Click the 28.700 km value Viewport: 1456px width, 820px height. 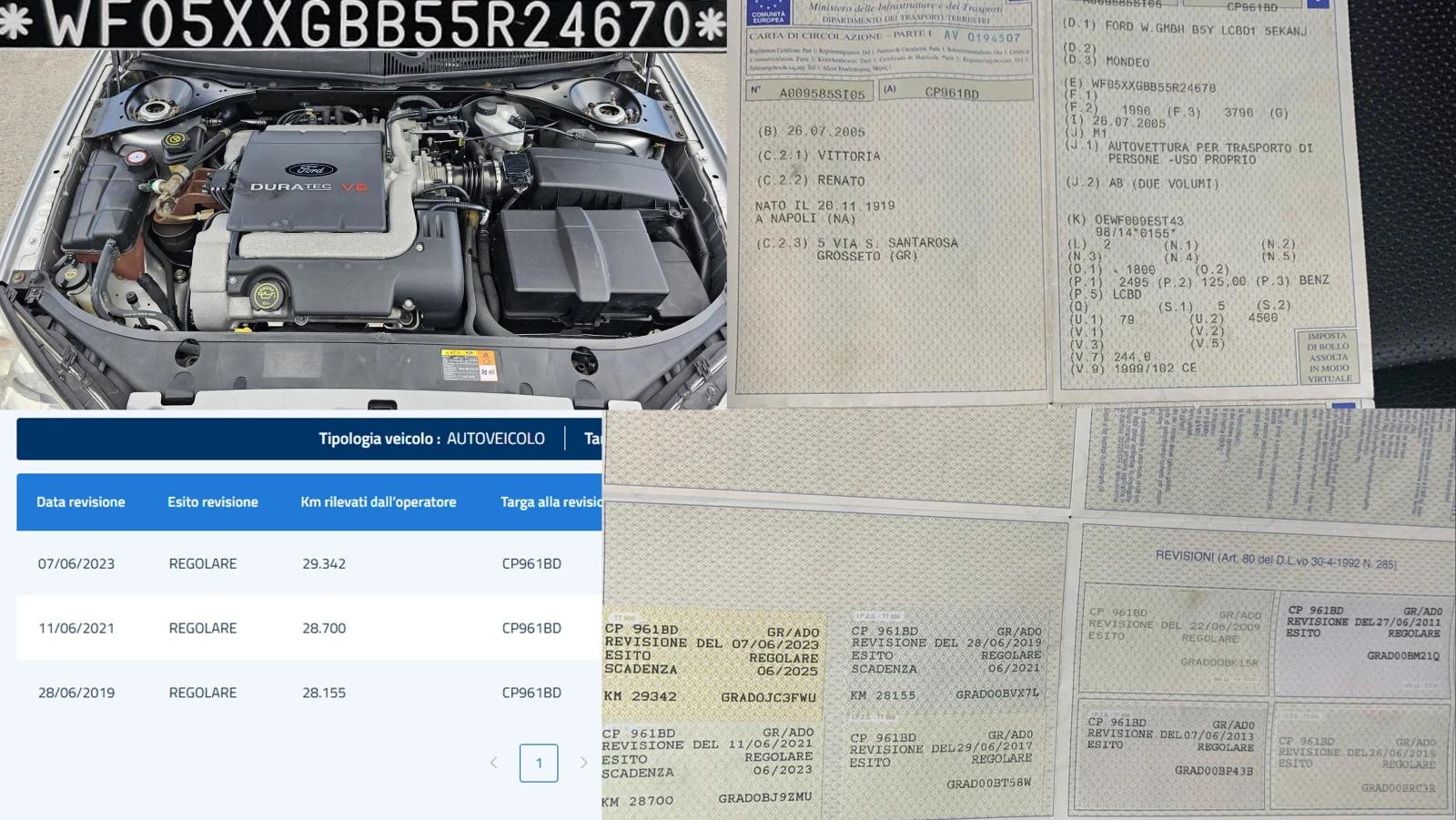coord(324,628)
